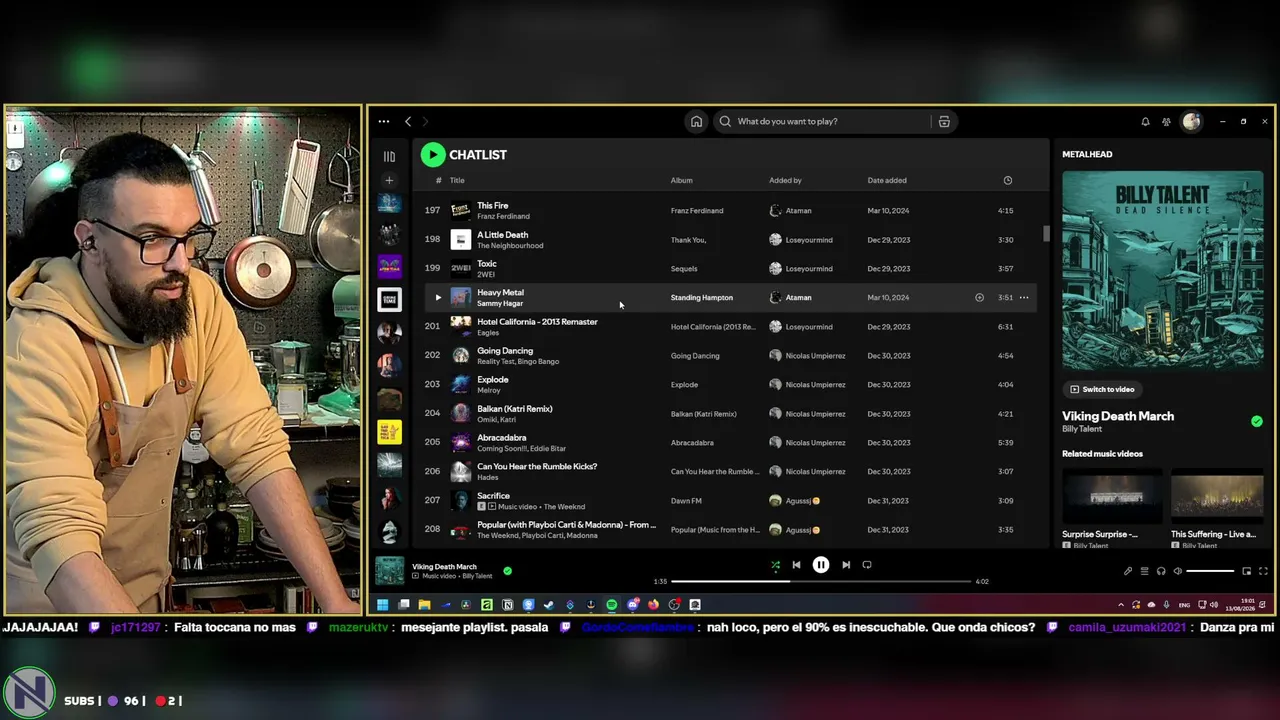Open the 'This Suffering - Live' video thumbnail

point(1217,497)
